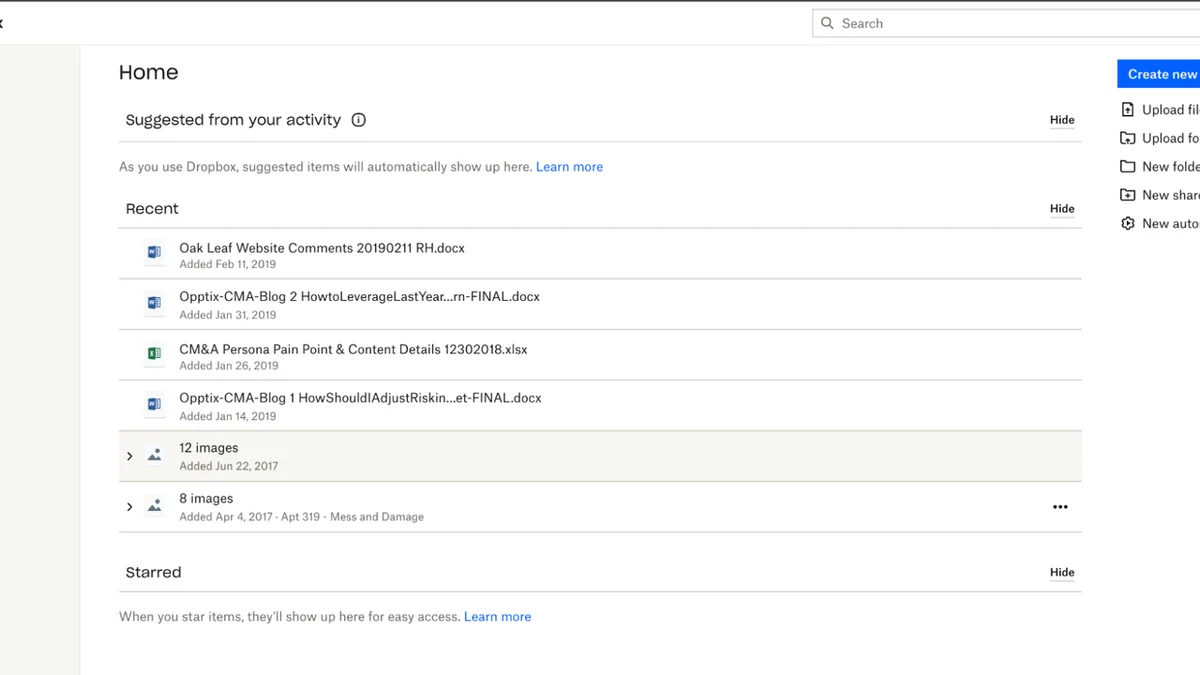The height and width of the screenshot is (675, 1200).
Task: Select New shared folder option
Action: coord(1170,195)
